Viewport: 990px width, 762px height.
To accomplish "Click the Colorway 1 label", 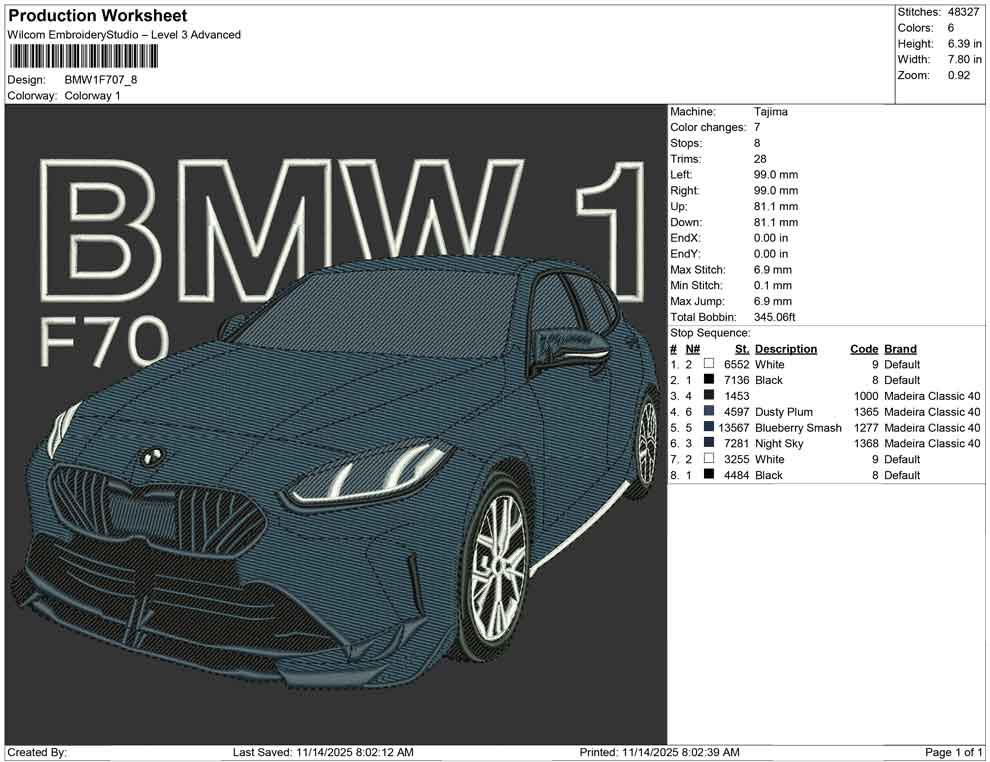I will tap(91, 95).
